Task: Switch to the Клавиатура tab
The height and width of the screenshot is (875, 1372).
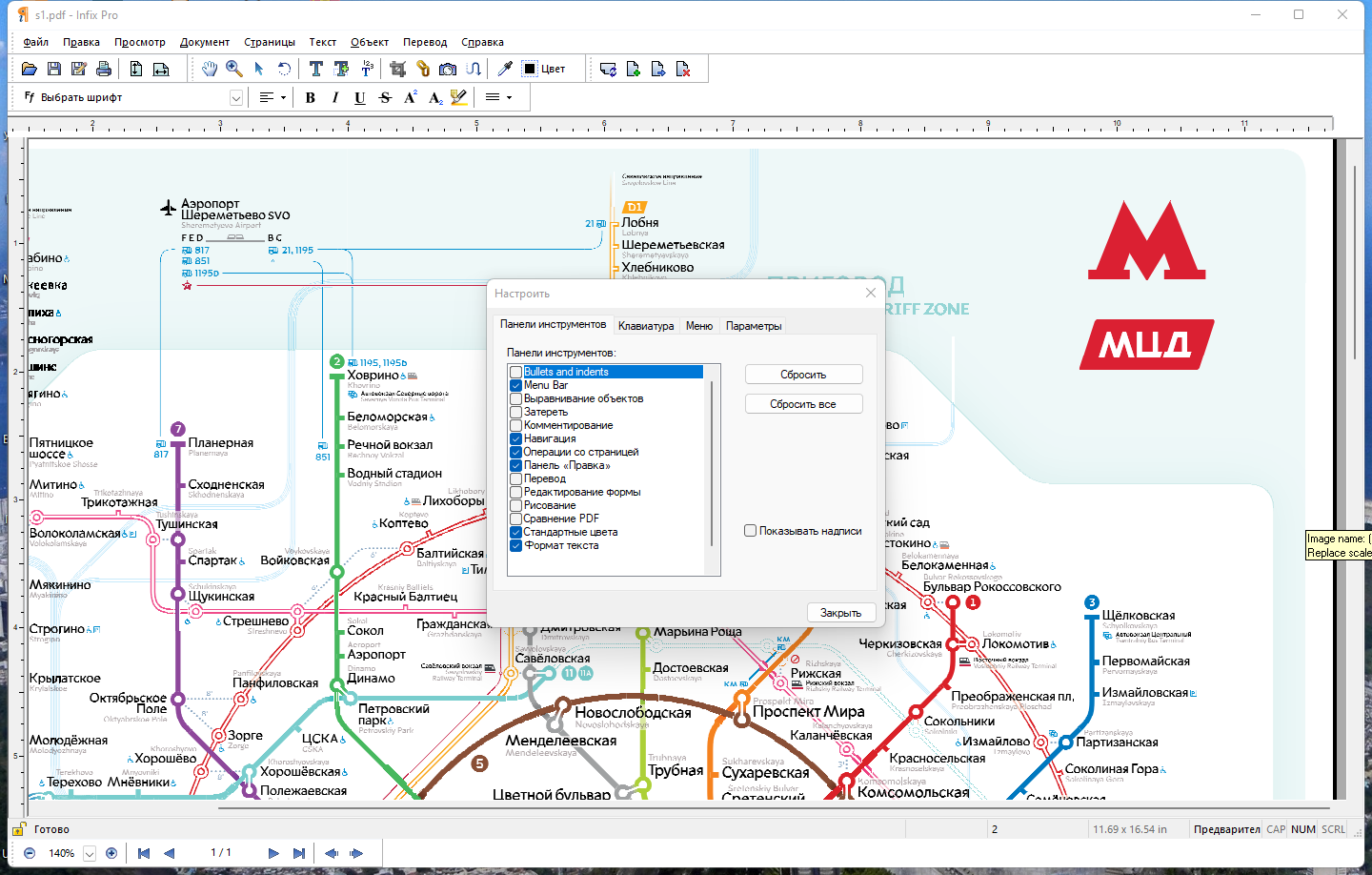Action: tap(645, 326)
